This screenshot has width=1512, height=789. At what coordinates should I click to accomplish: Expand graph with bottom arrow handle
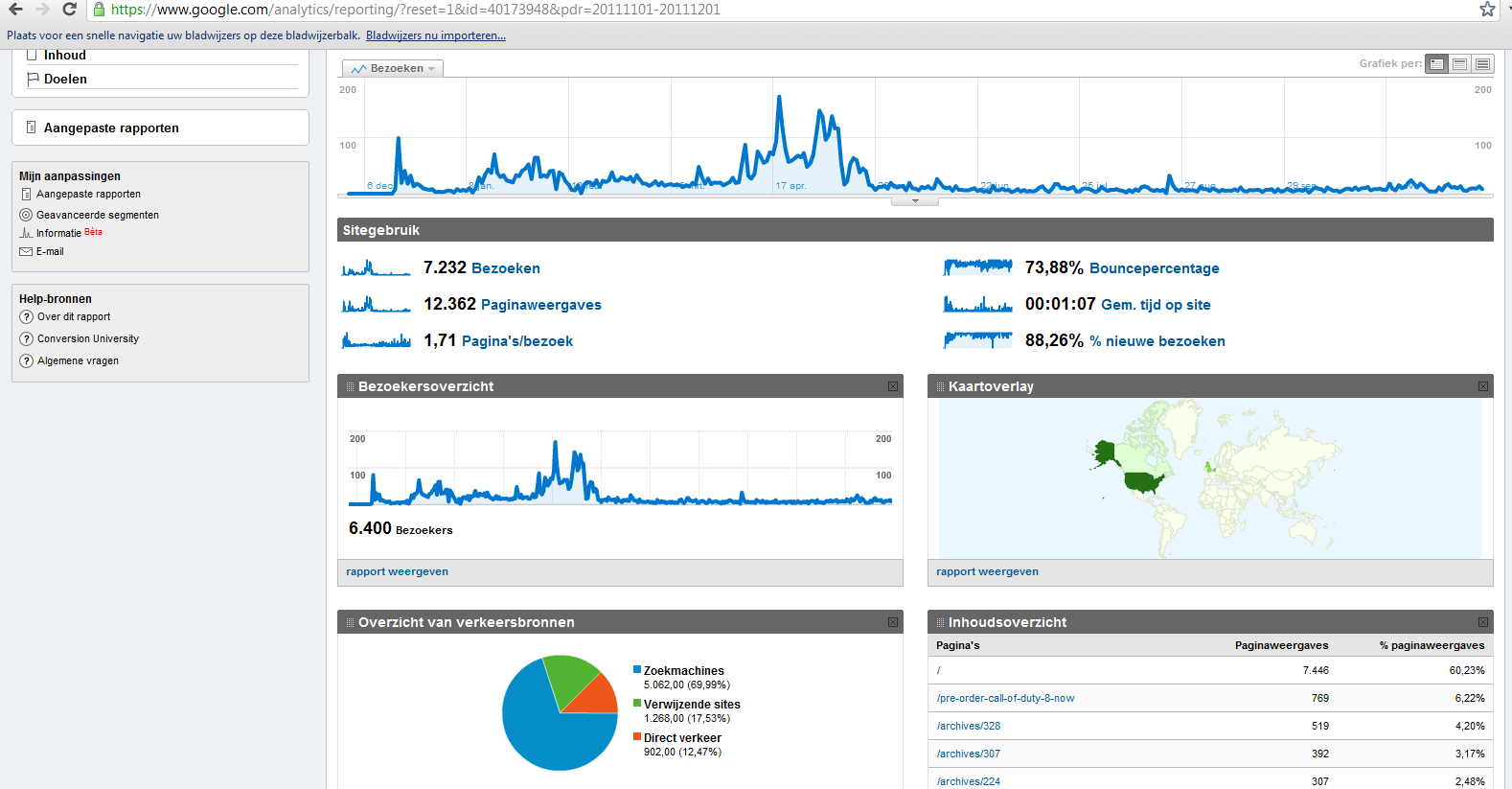click(x=915, y=201)
